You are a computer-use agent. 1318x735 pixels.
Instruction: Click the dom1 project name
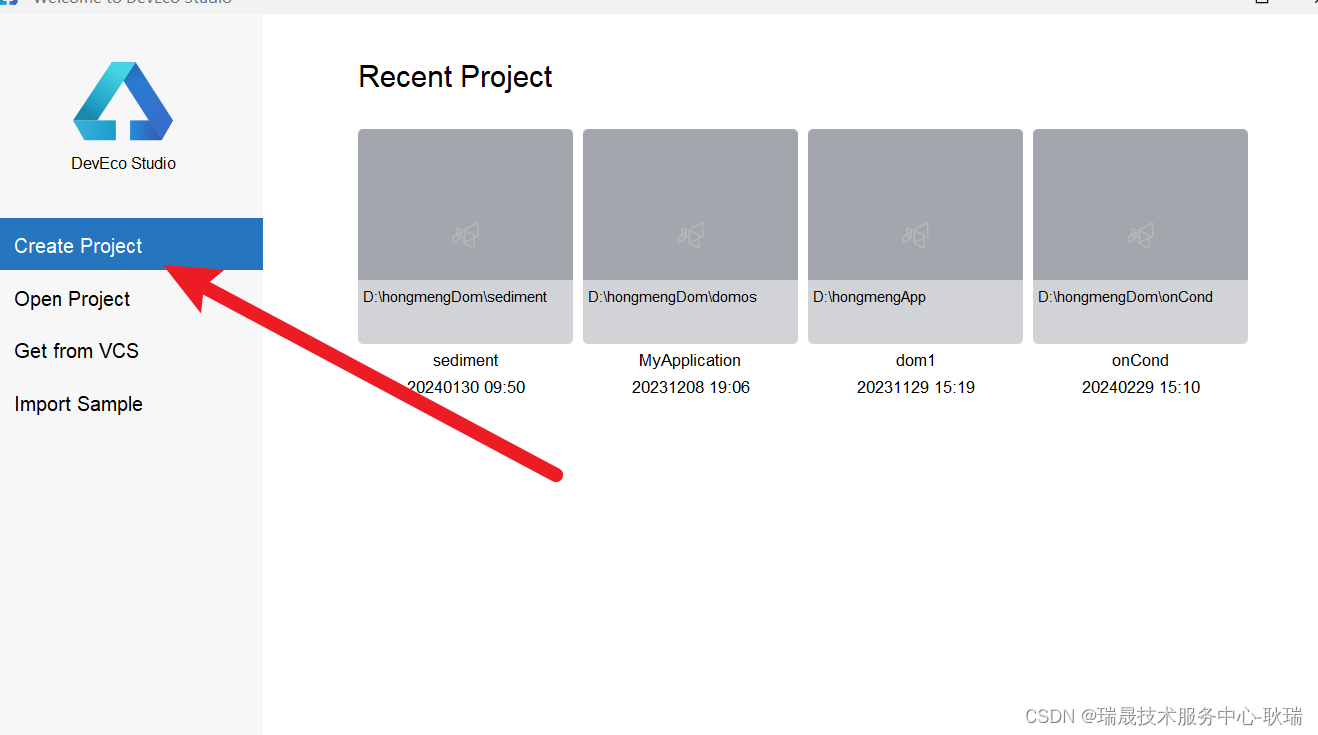915,360
